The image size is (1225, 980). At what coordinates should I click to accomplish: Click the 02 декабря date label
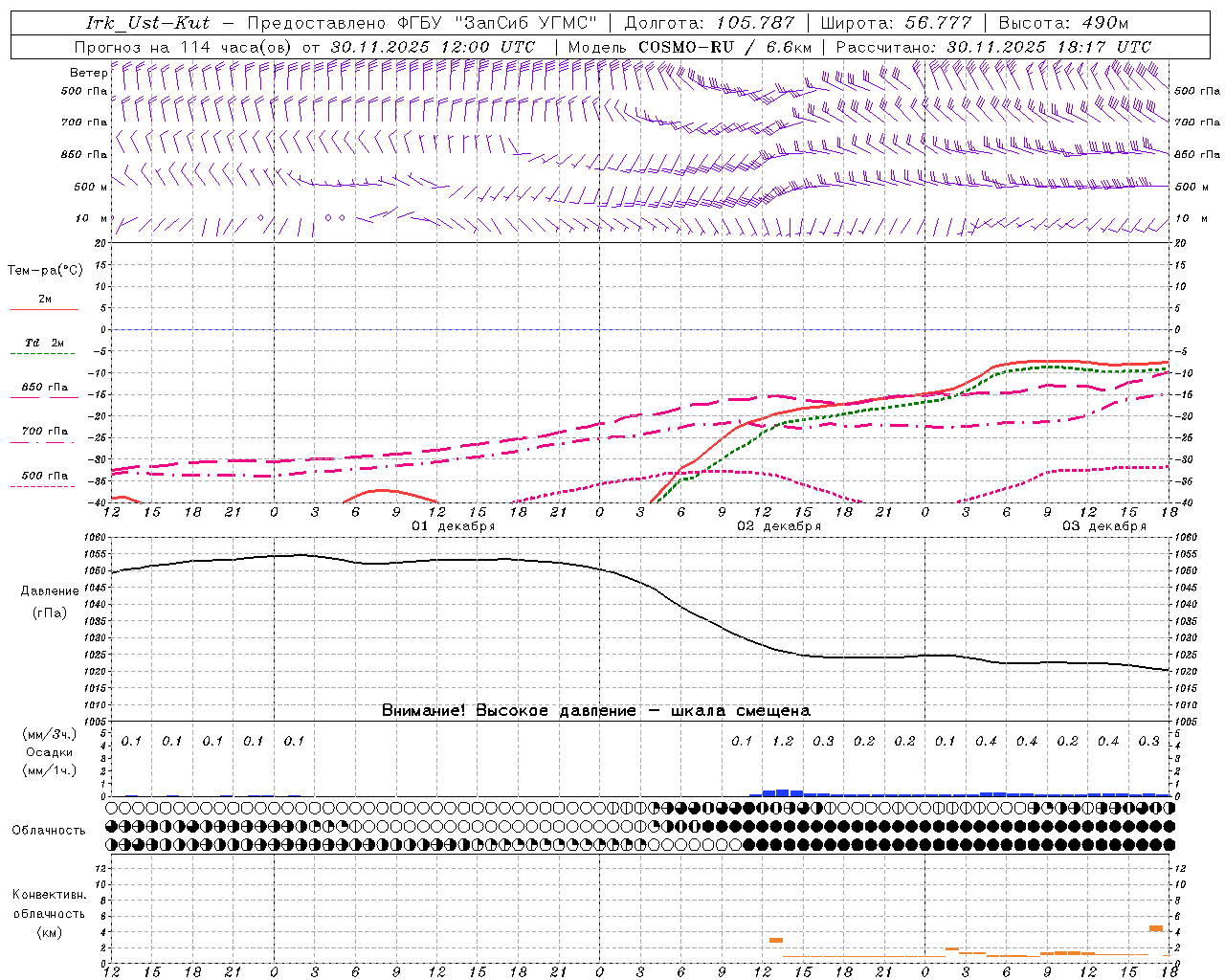[778, 526]
